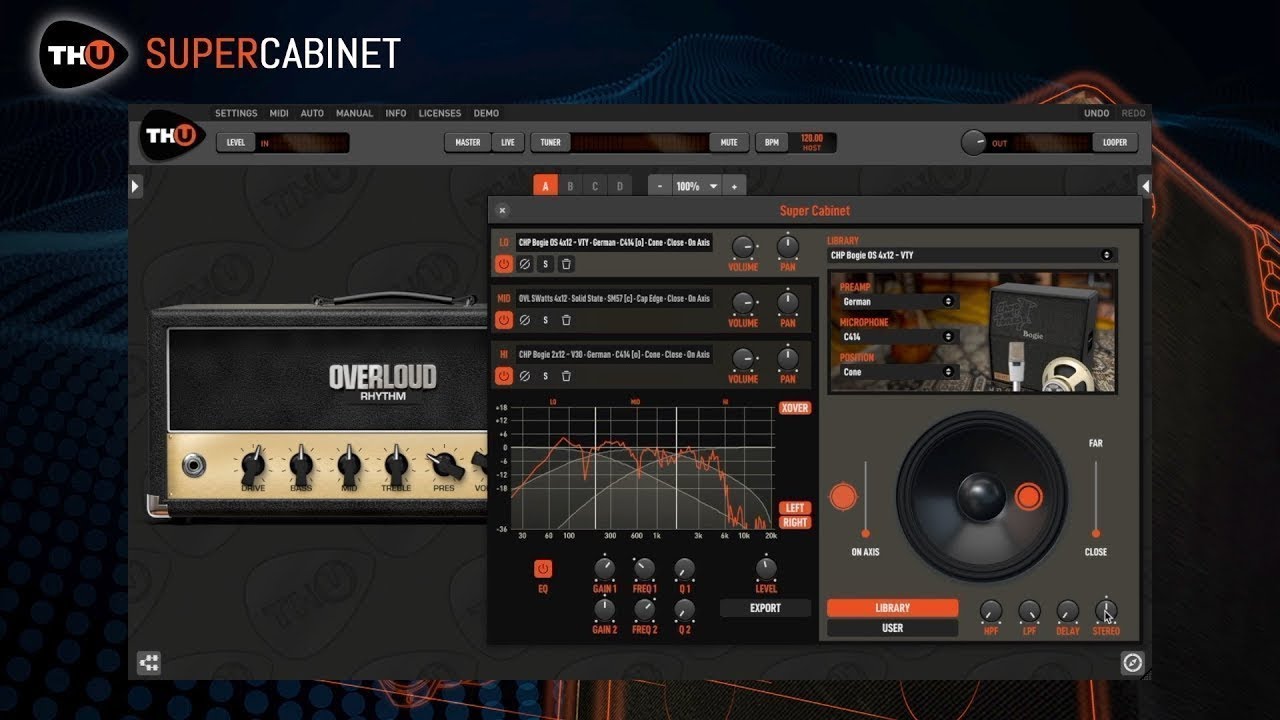This screenshot has height=720, width=1280.
Task: Click the MID band PAN knob
Action: (x=788, y=303)
